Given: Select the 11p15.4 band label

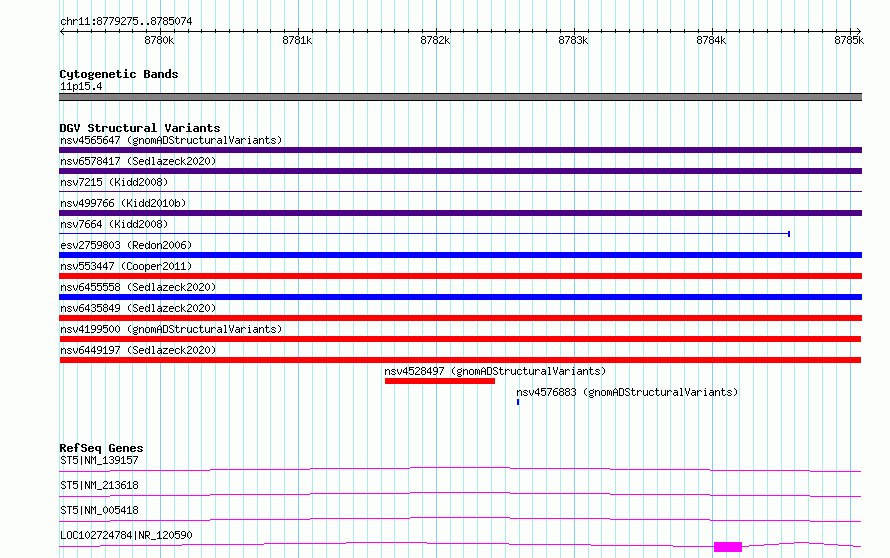Looking at the screenshot, I should coord(81,86).
